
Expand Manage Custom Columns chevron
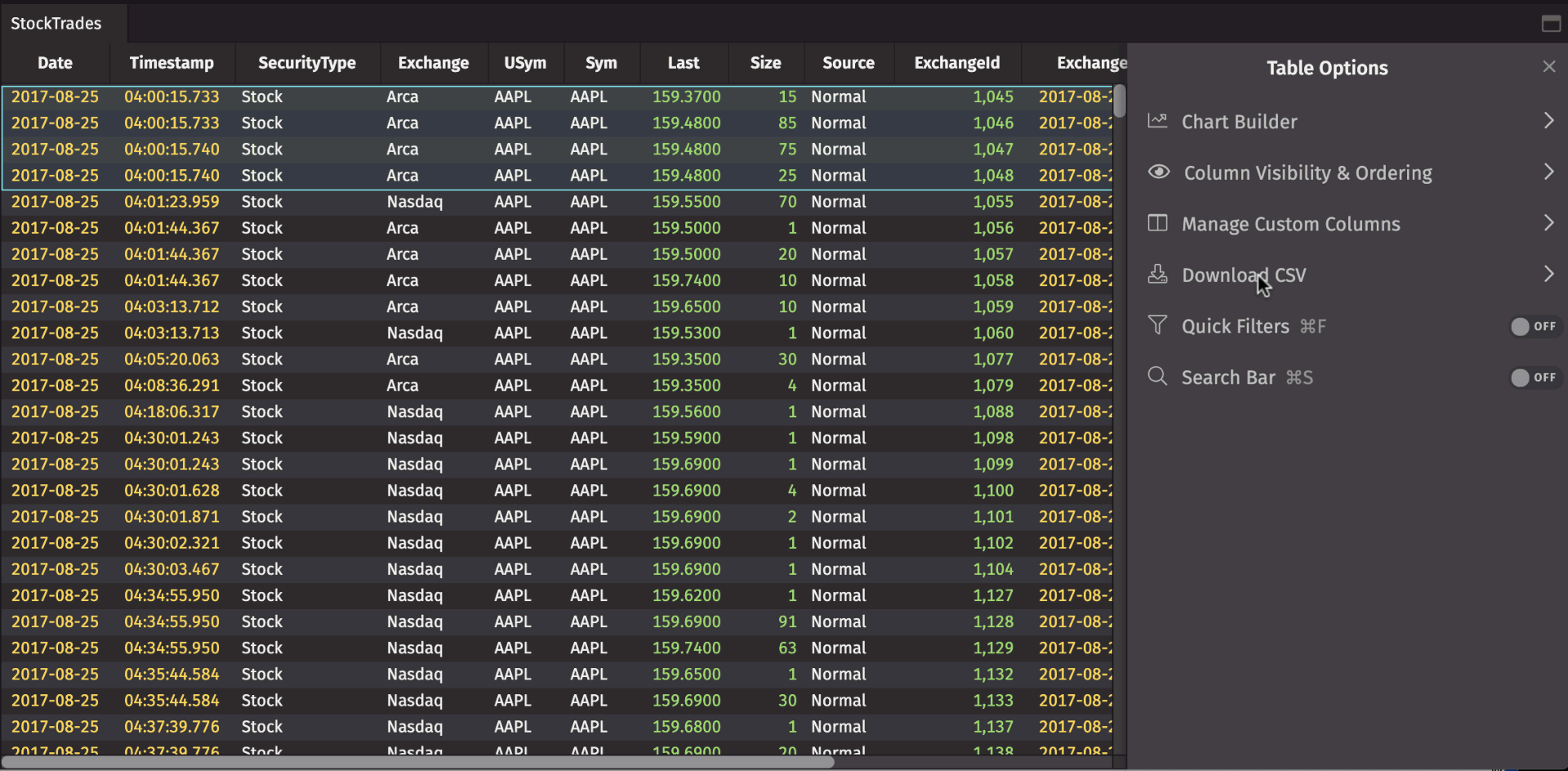point(1548,224)
